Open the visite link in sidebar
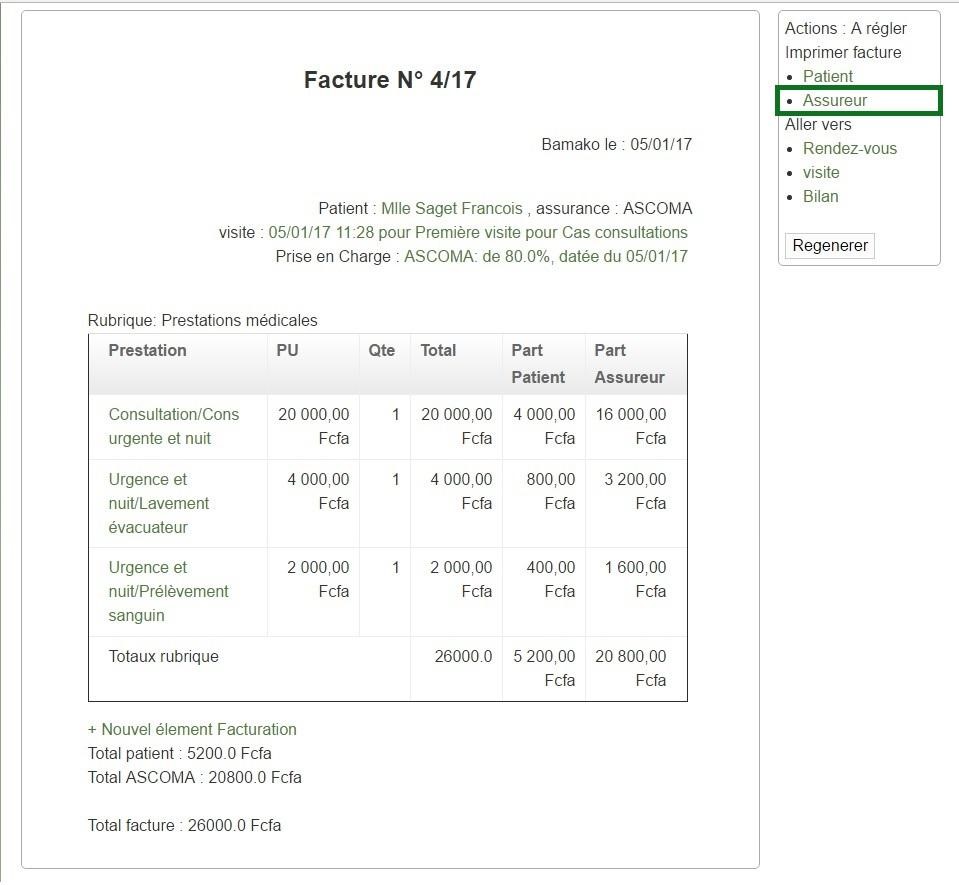This screenshot has width=959, height=885. tap(821, 172)
